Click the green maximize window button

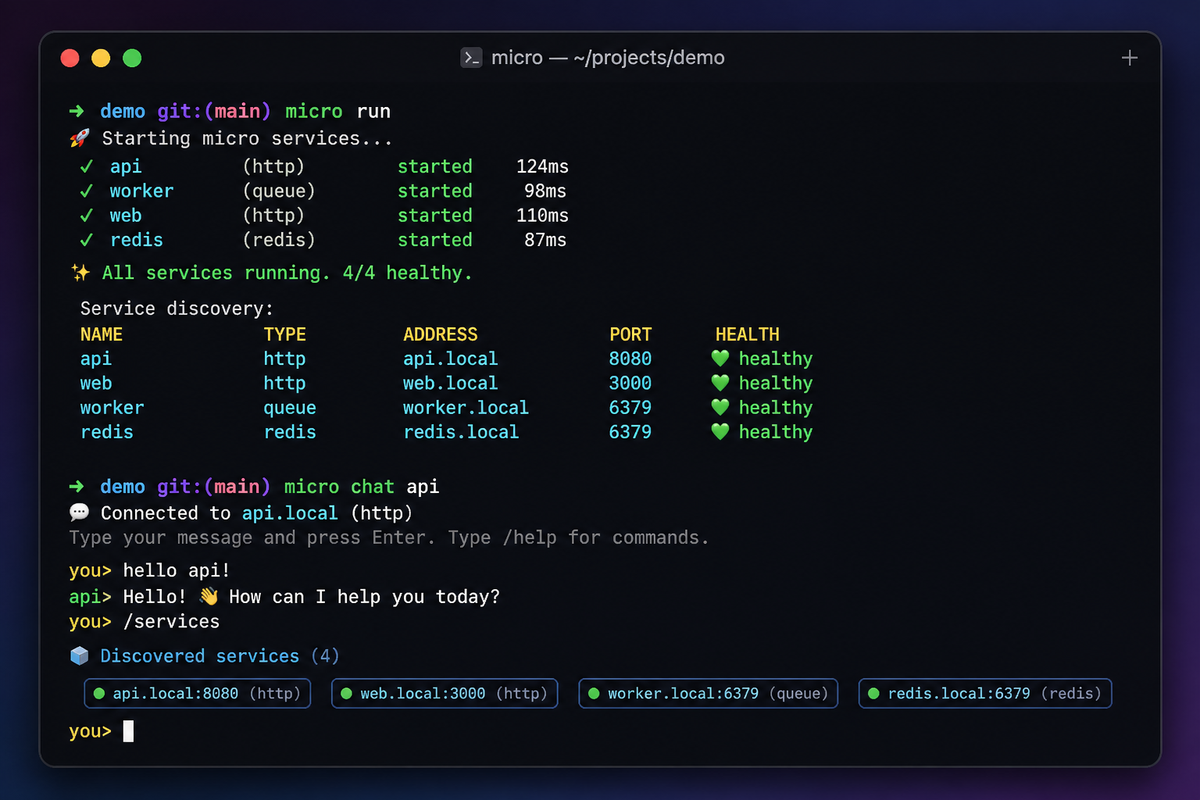pyautogui.click(x=132, y=58)
